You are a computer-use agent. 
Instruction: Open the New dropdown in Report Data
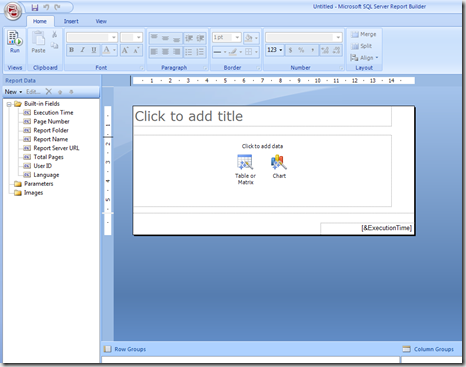click(13, 92)
